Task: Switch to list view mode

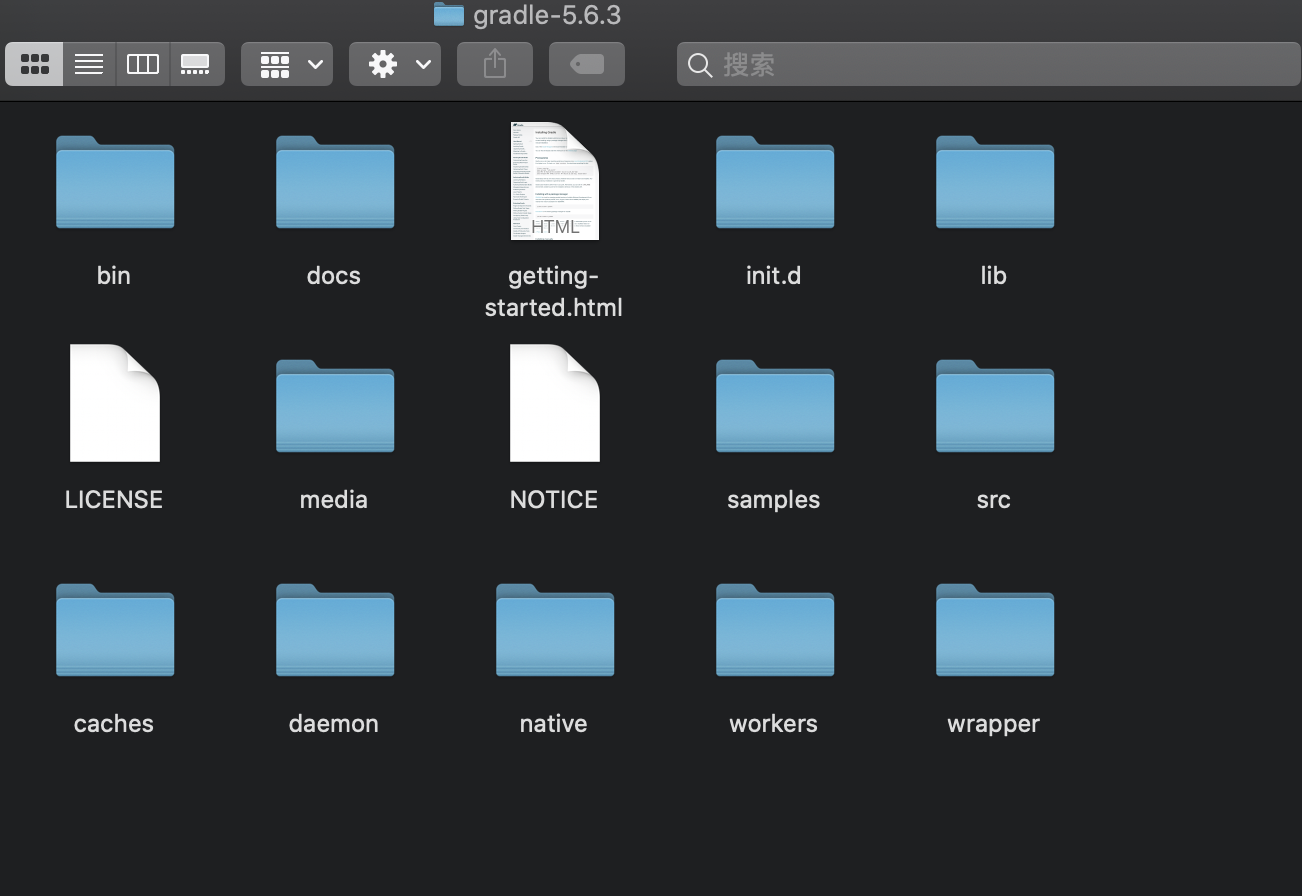Action: click(x=89, y=64)
